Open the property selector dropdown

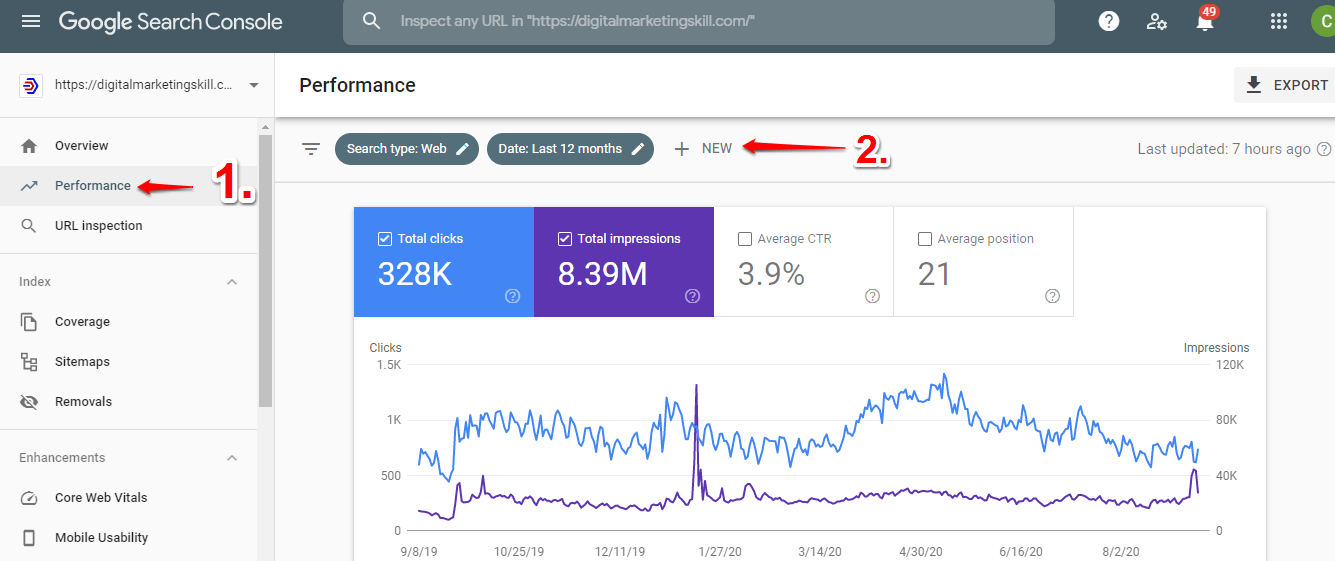254,86
